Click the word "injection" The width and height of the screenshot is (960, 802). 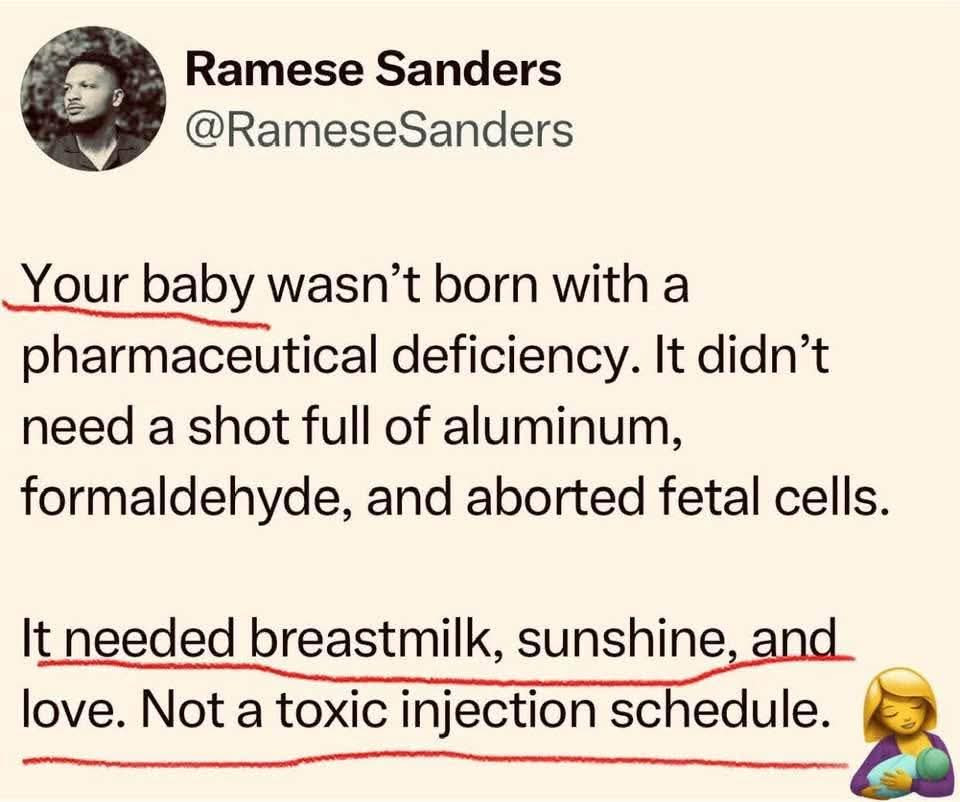[487, 711]
